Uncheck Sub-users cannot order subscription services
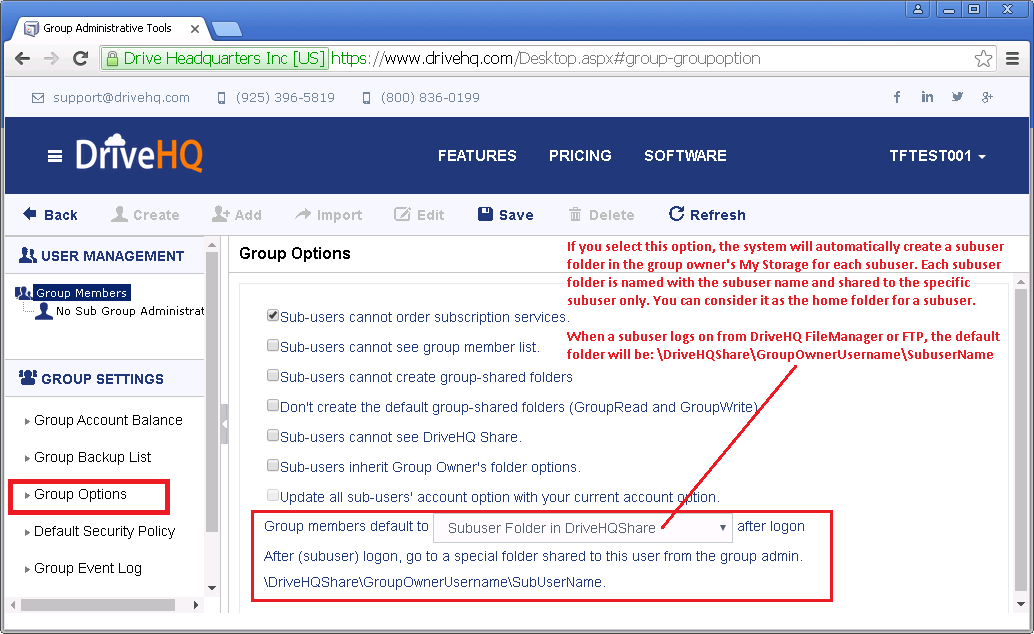The width and height of the screenshot is (1034, 634). tap(273, 316)
